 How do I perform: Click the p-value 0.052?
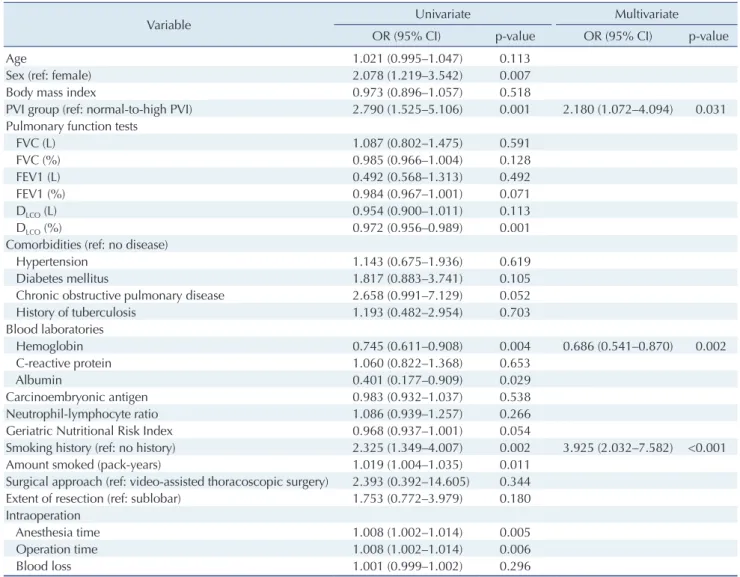pyautogui.click(x=515, y=296)
